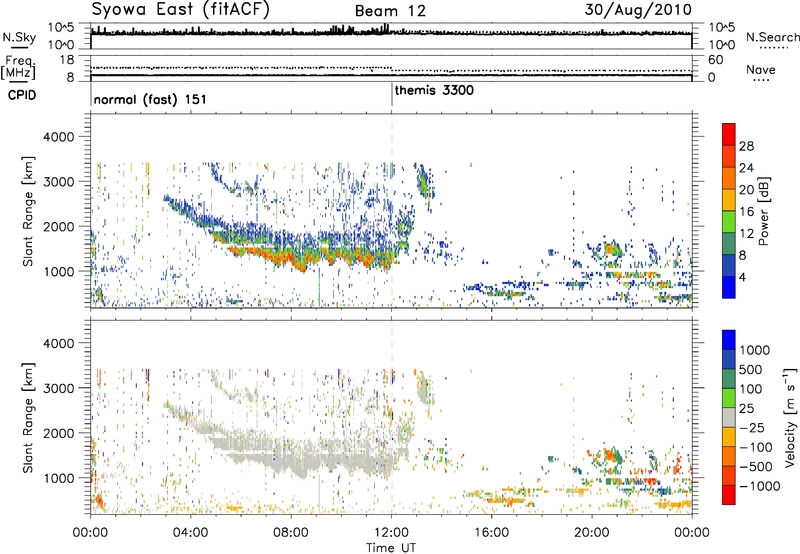Select the 'normal (fast) 151' CPID text
The height and width of the screenshot is (554, 800).
click(x=150, y=99)
